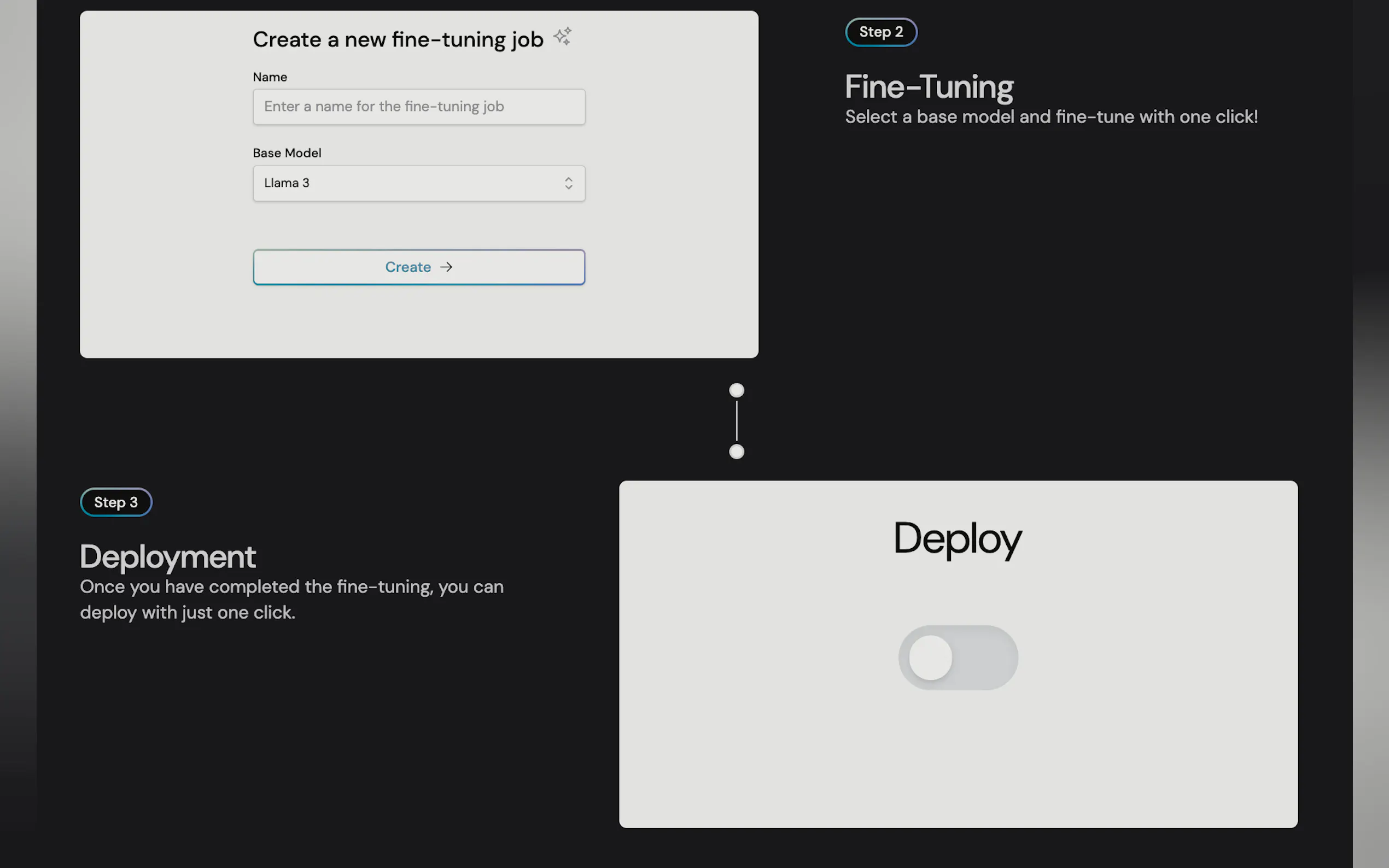Click the sparkles icon beside job title
The image size is (1389, 868).
click(562, 37)
